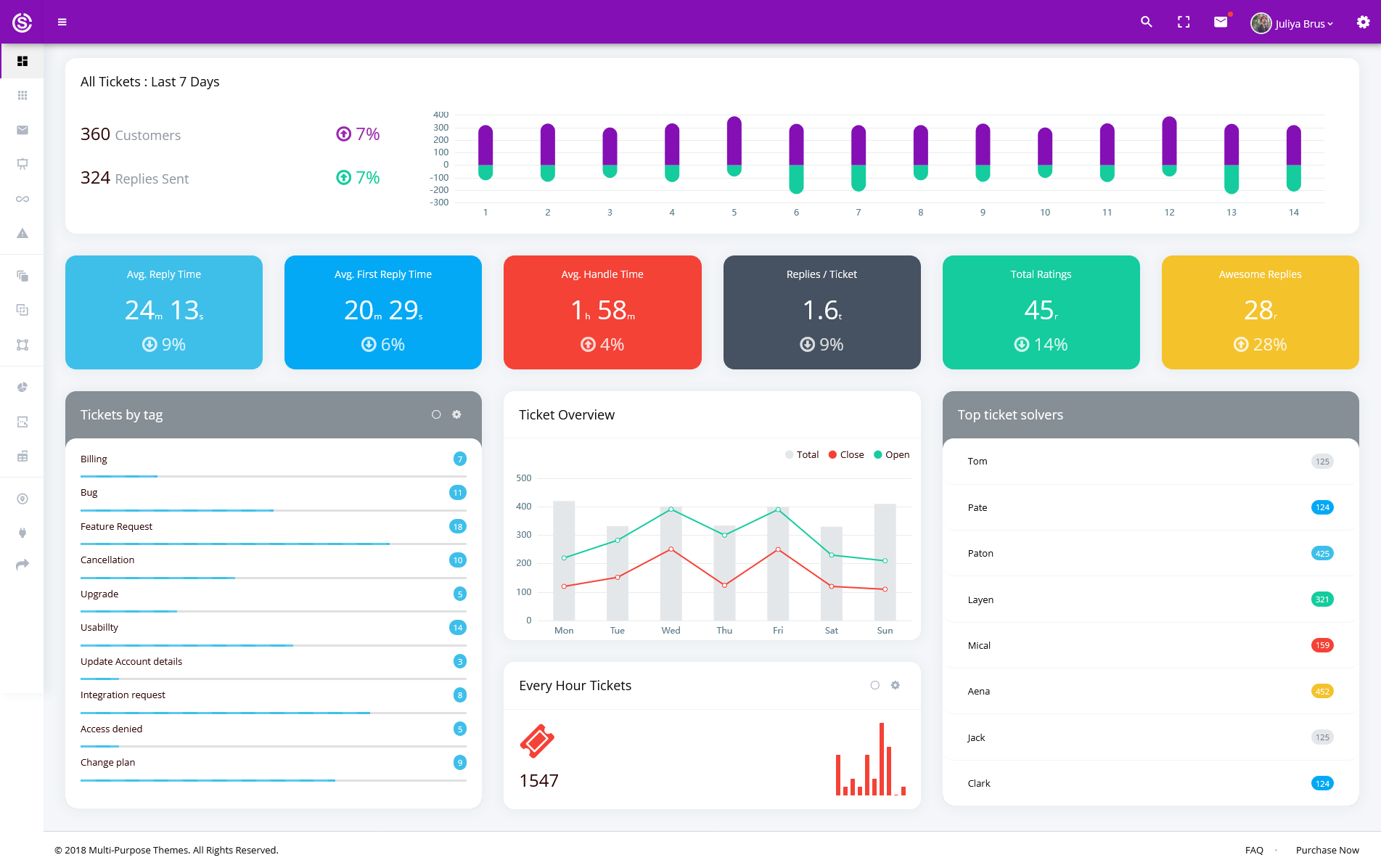Click Mical's red 159 badge
Viewport: 1381px width, 868px height.
tap(1322, 645)
